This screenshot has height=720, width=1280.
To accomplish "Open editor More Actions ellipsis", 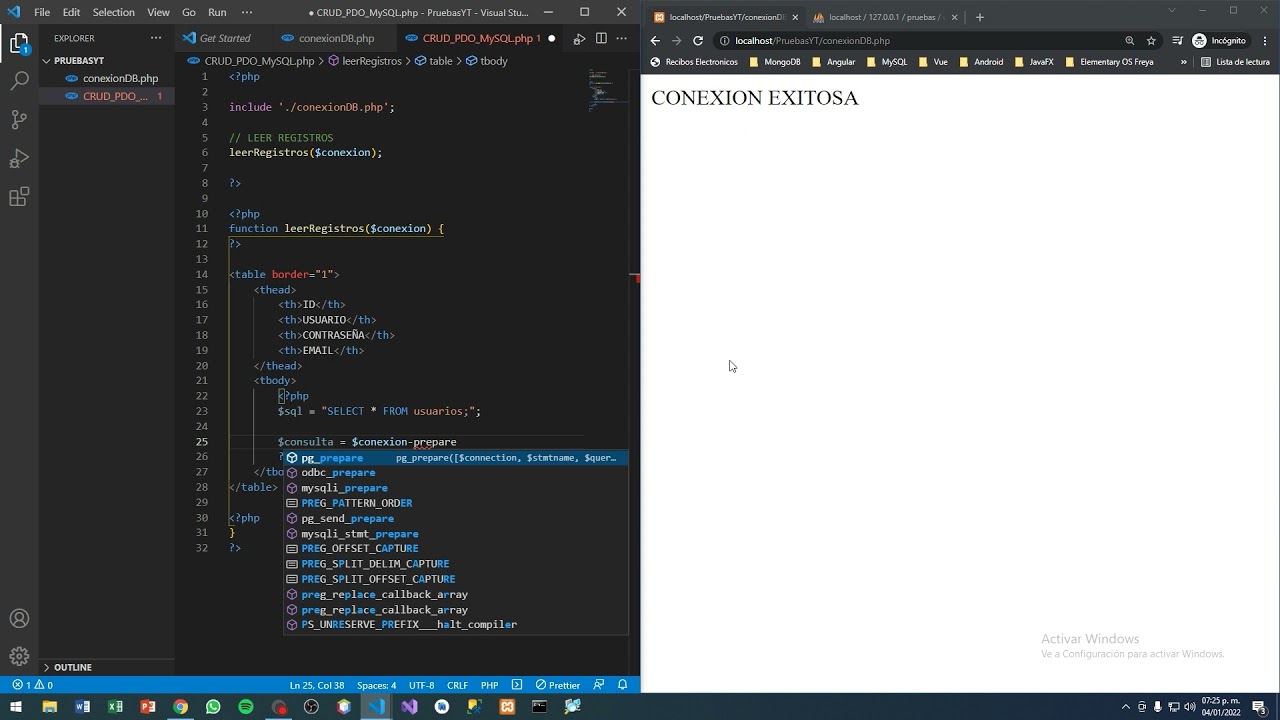I will [623, 38].
